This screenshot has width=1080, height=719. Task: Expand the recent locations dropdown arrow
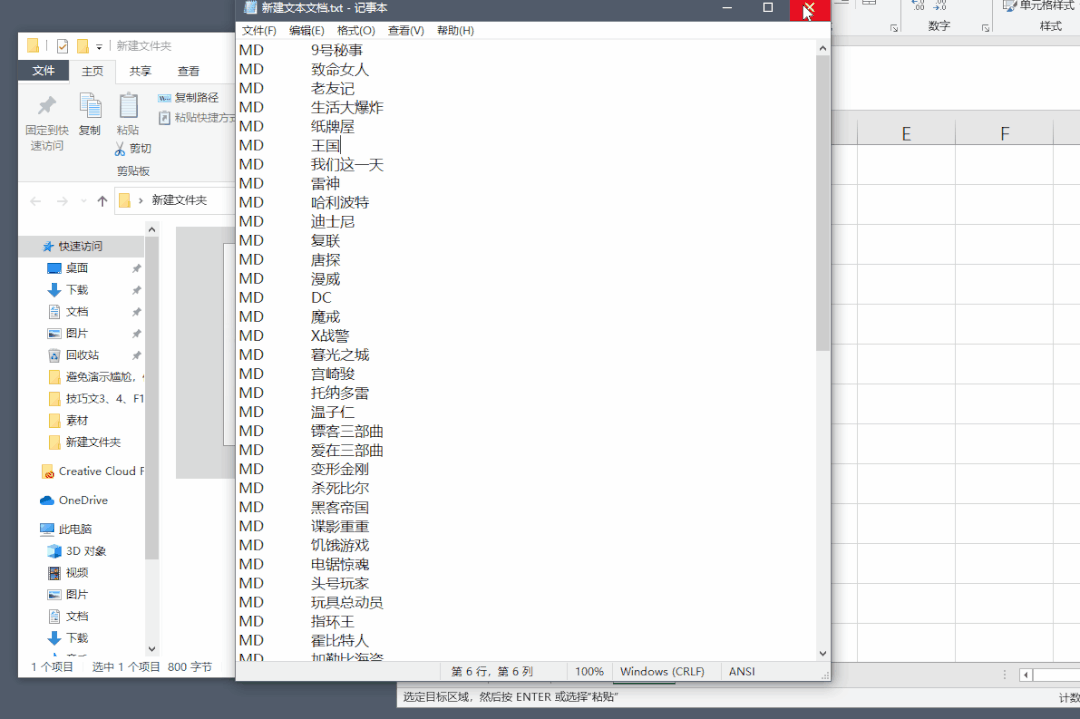coord(83,201)
